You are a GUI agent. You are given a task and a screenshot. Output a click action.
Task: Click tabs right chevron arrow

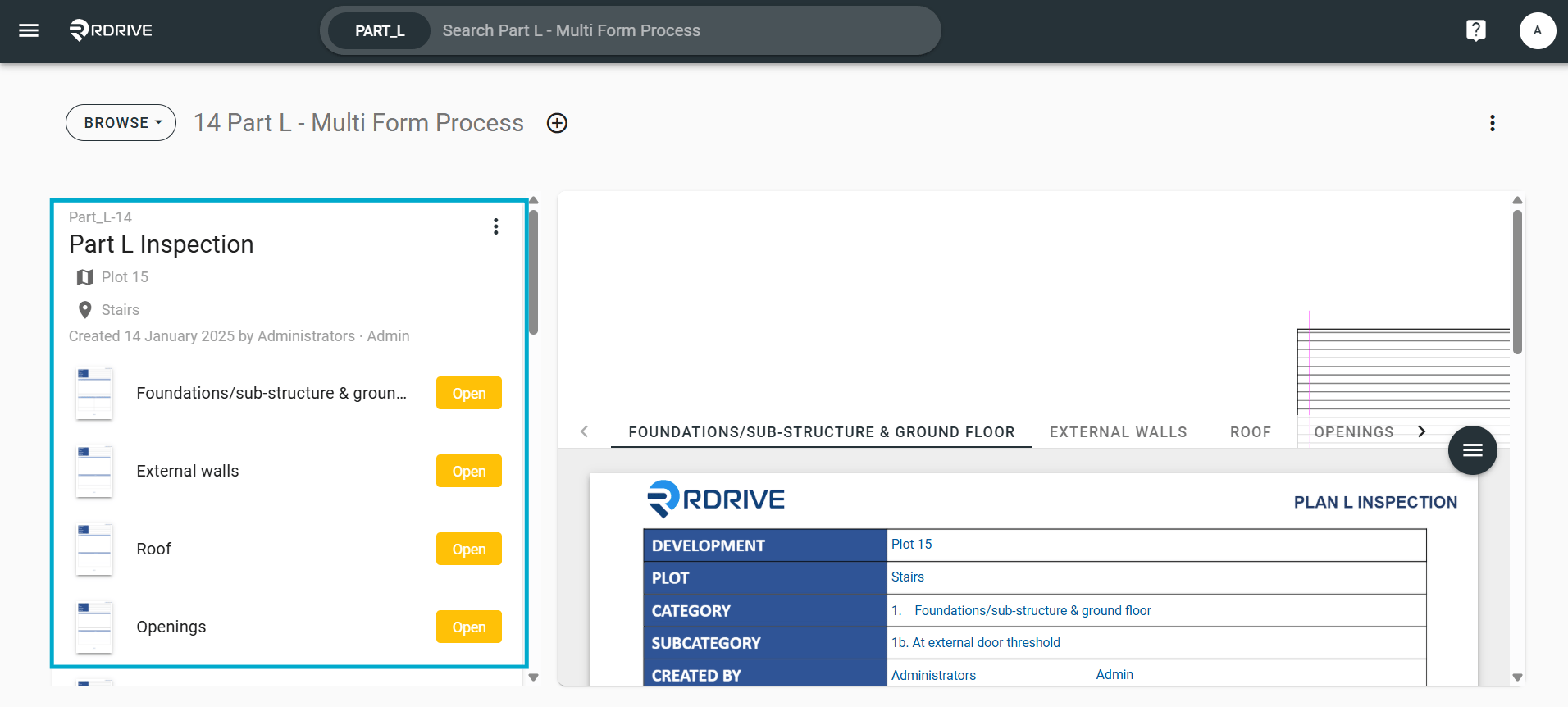coord(1421,431)
